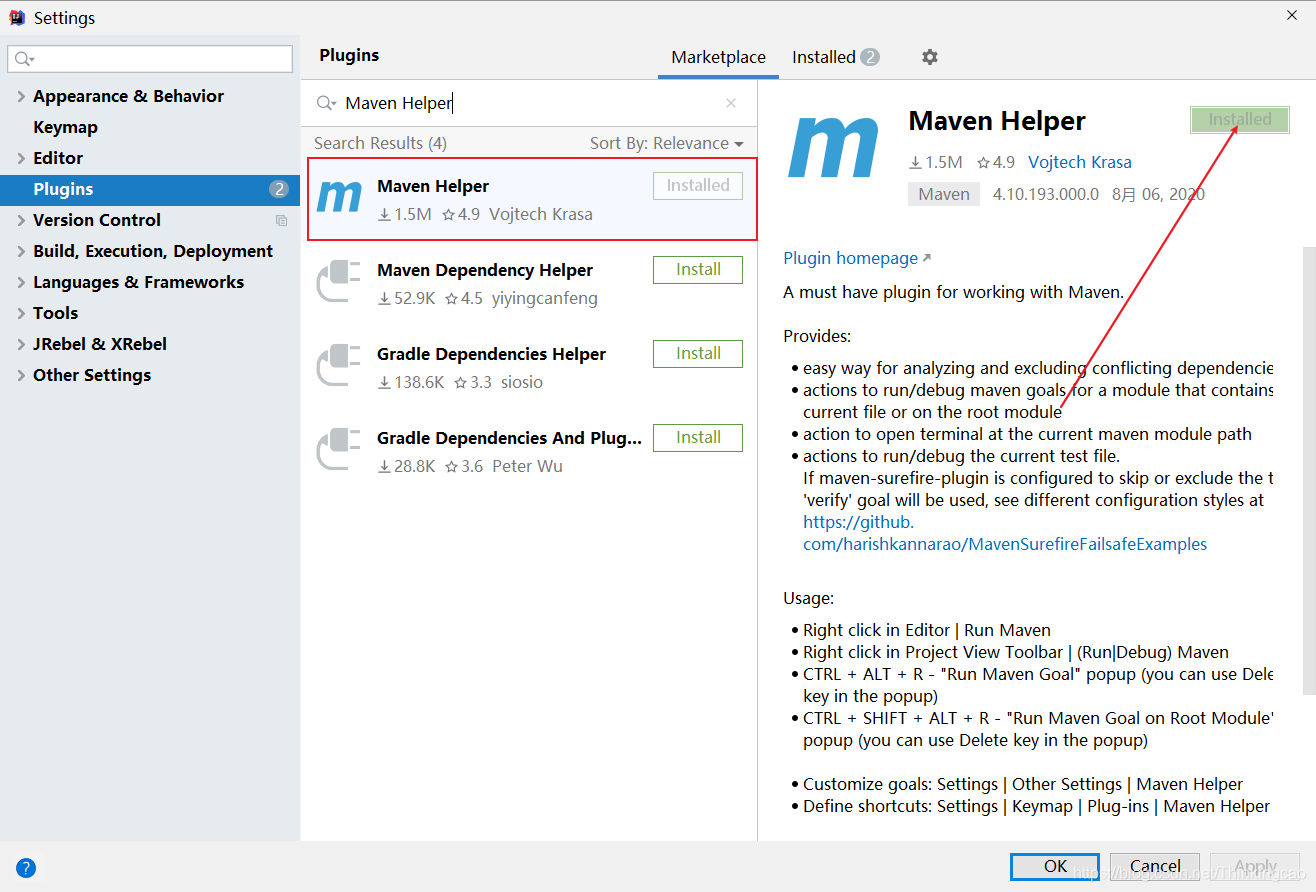This screenshot has width=1316, height=892.
Task: Open the Sort By: Relevance dropdown
Action: click(666, 143)
